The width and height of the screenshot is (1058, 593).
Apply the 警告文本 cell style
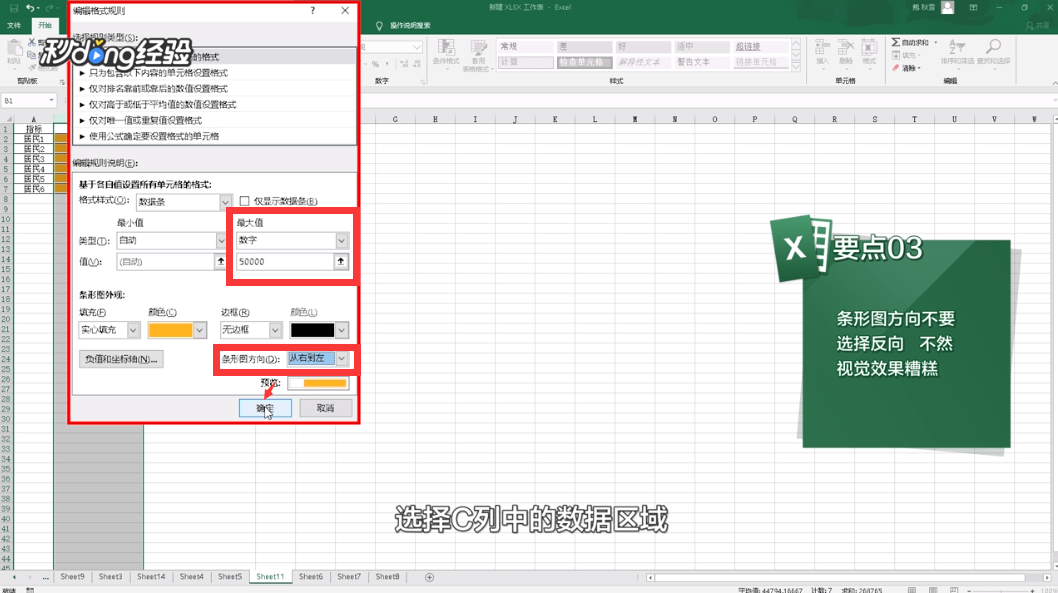point(702,62)
